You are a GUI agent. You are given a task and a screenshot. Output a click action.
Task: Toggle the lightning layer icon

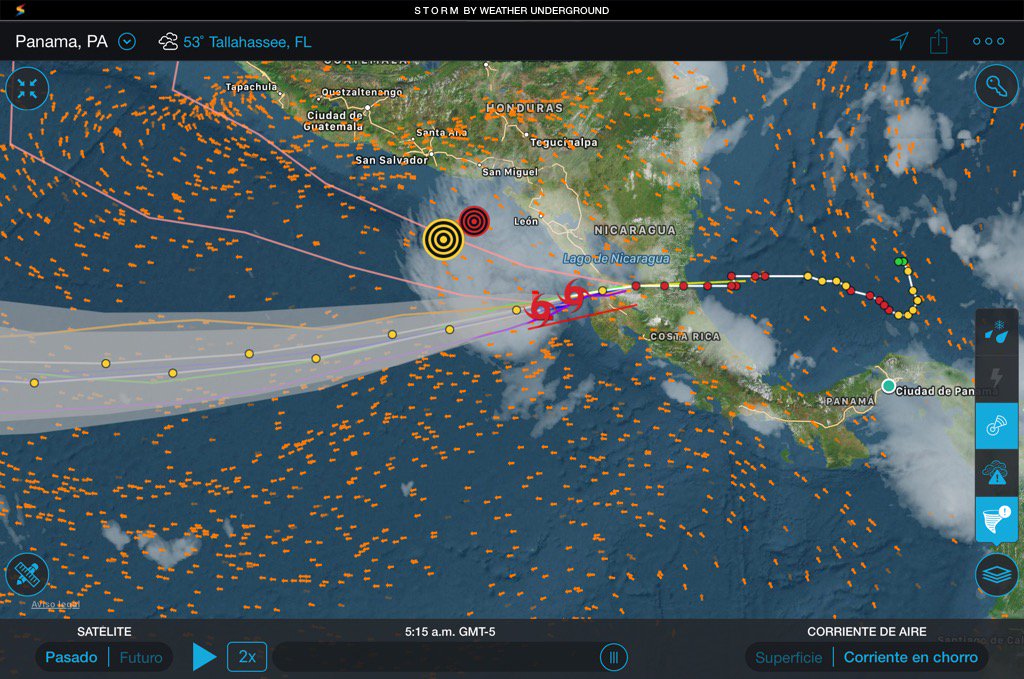(x=997, y=377)
